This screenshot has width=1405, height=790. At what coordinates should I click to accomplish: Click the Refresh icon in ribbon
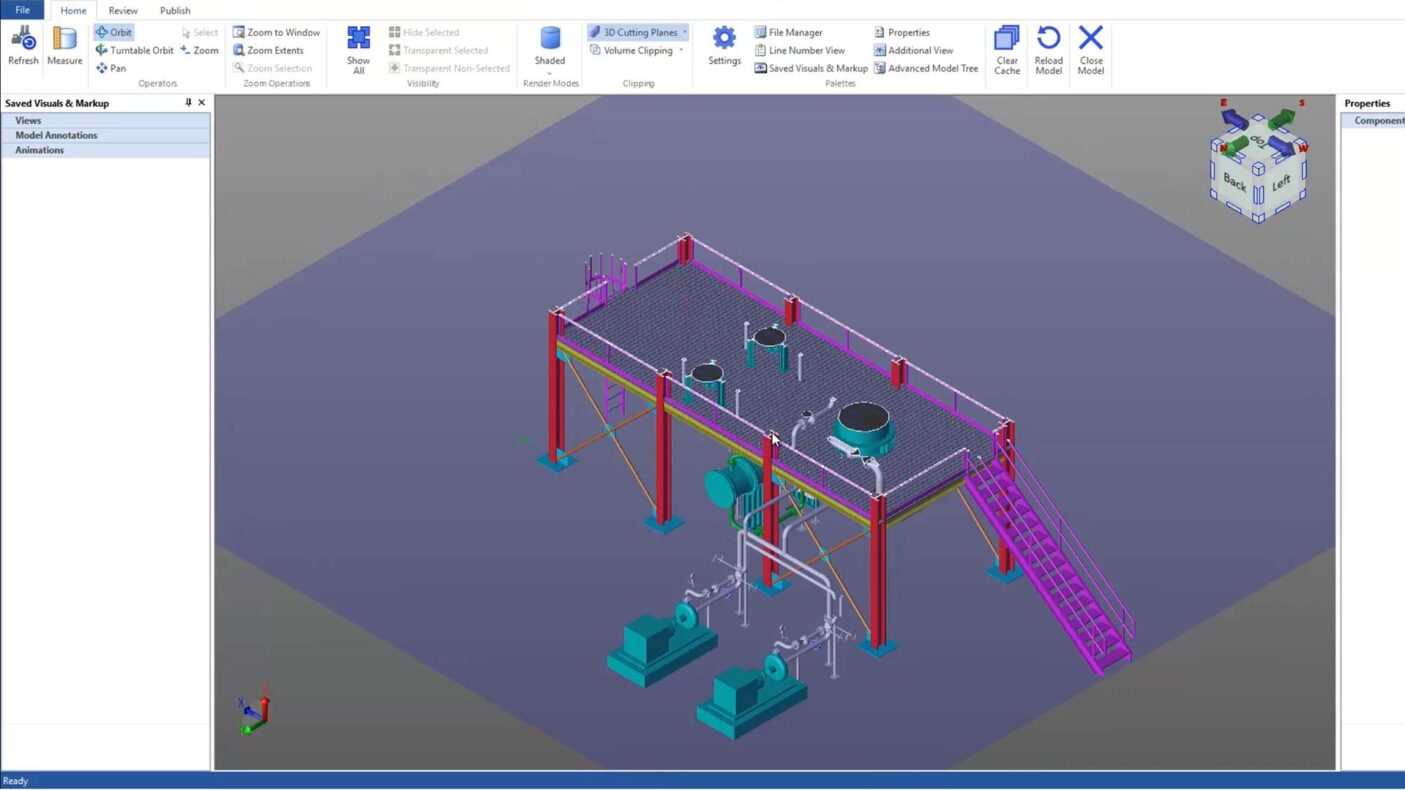23,47
